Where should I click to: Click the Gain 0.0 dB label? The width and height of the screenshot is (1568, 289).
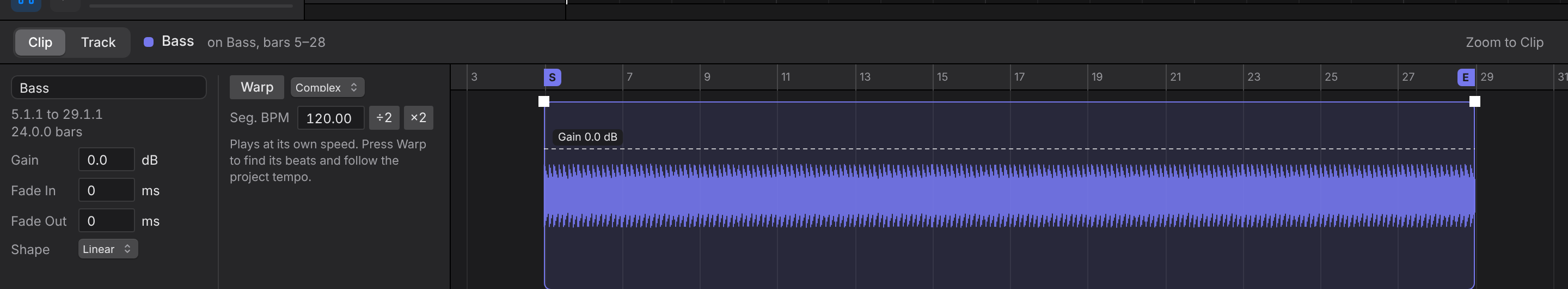587,136
